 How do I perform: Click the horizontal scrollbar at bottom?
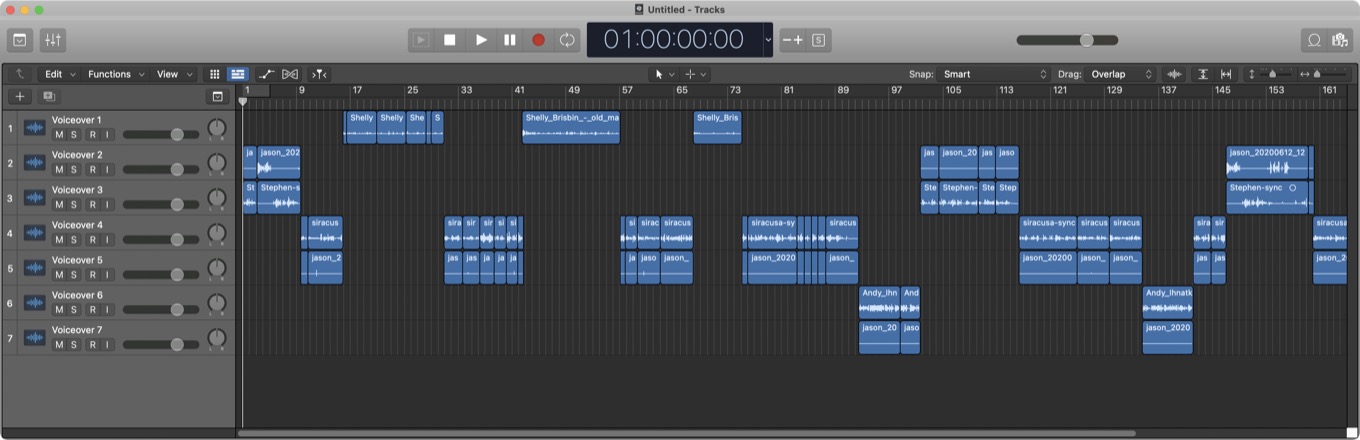(x=686, y=433)
